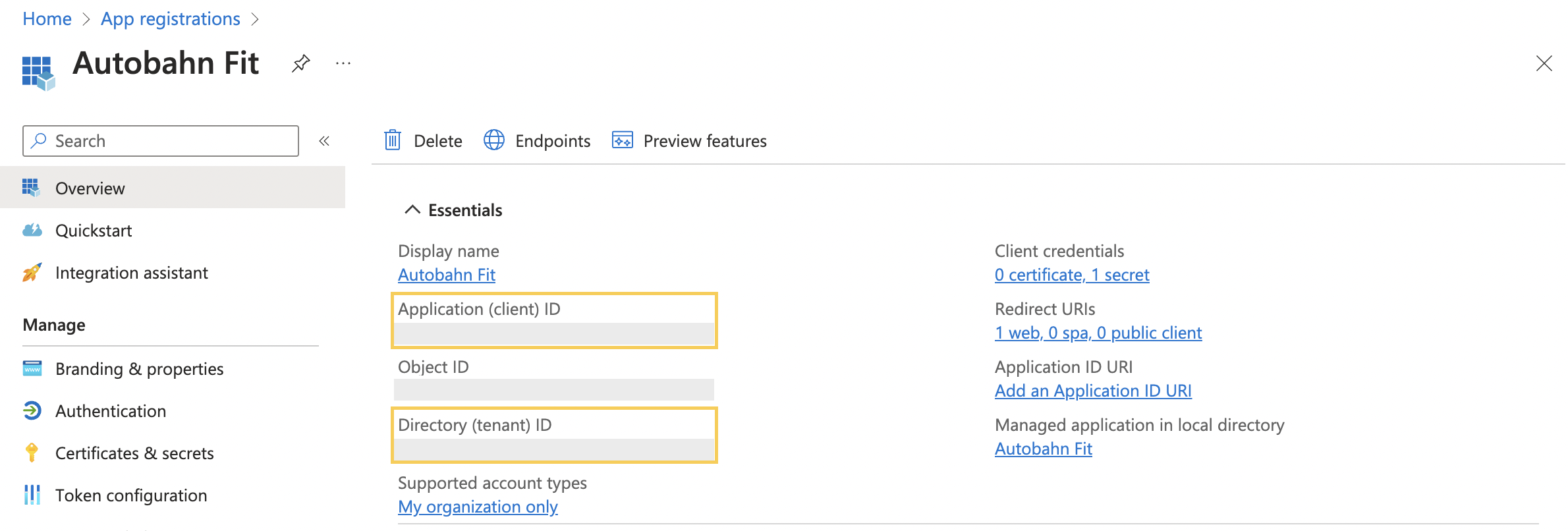The height and width of the screenshot is (531, 1568).
Task: Click the Authentication arrow icon
Action: coord(32,410)
